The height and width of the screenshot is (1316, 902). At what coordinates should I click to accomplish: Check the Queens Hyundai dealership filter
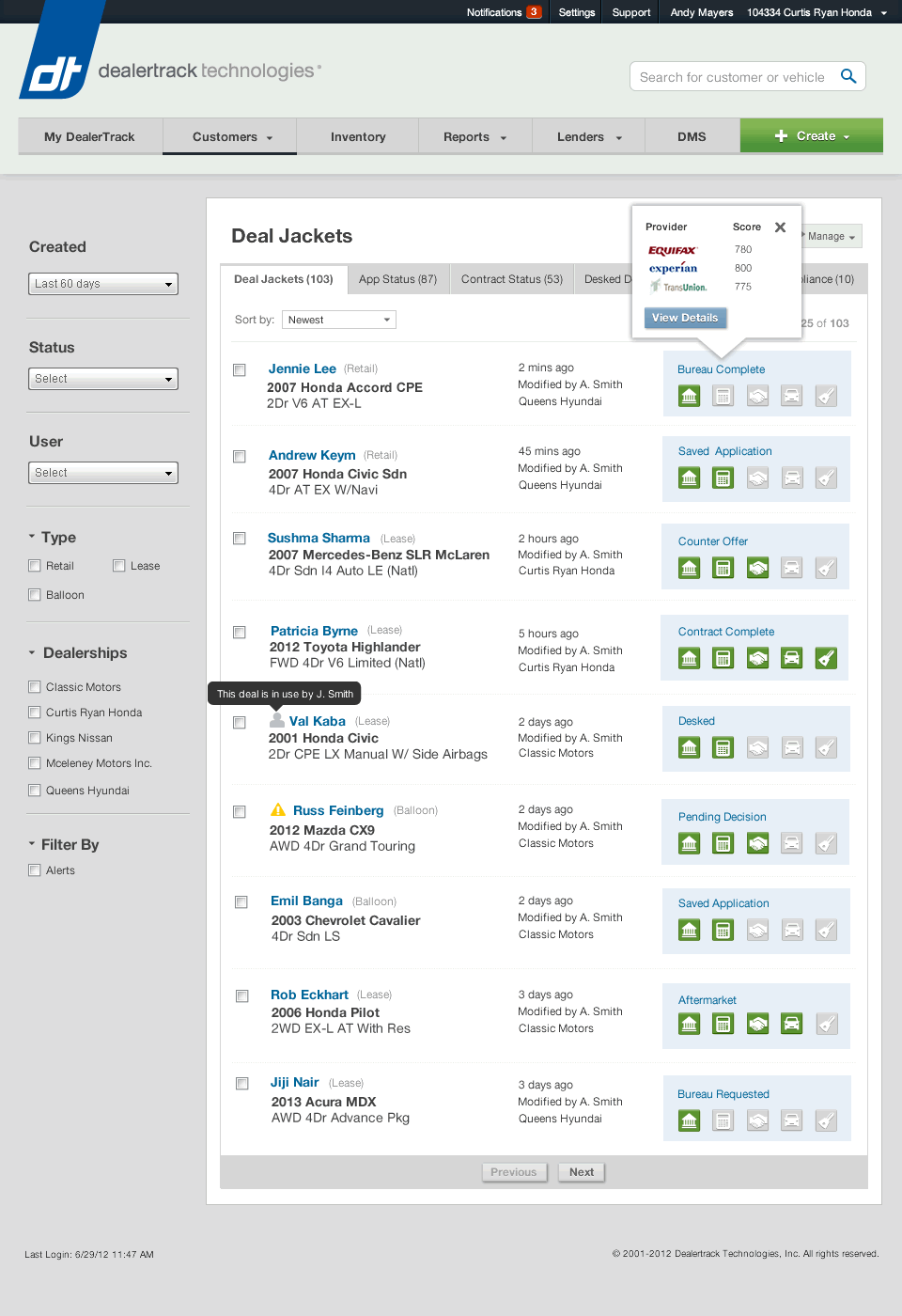[x=35, y=791]
